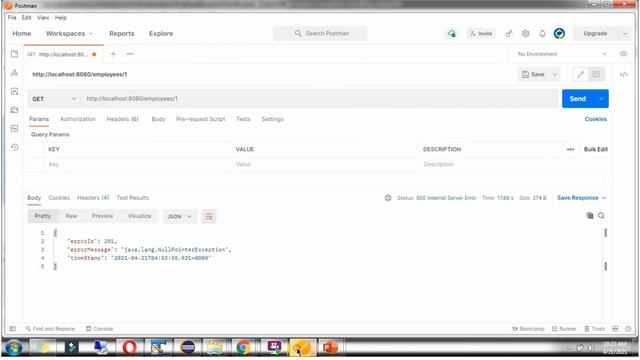This screenshot has width=640, height=360.
Task: Toggle the sidebar icon in status bar
Action: click(x=13, y=329)
